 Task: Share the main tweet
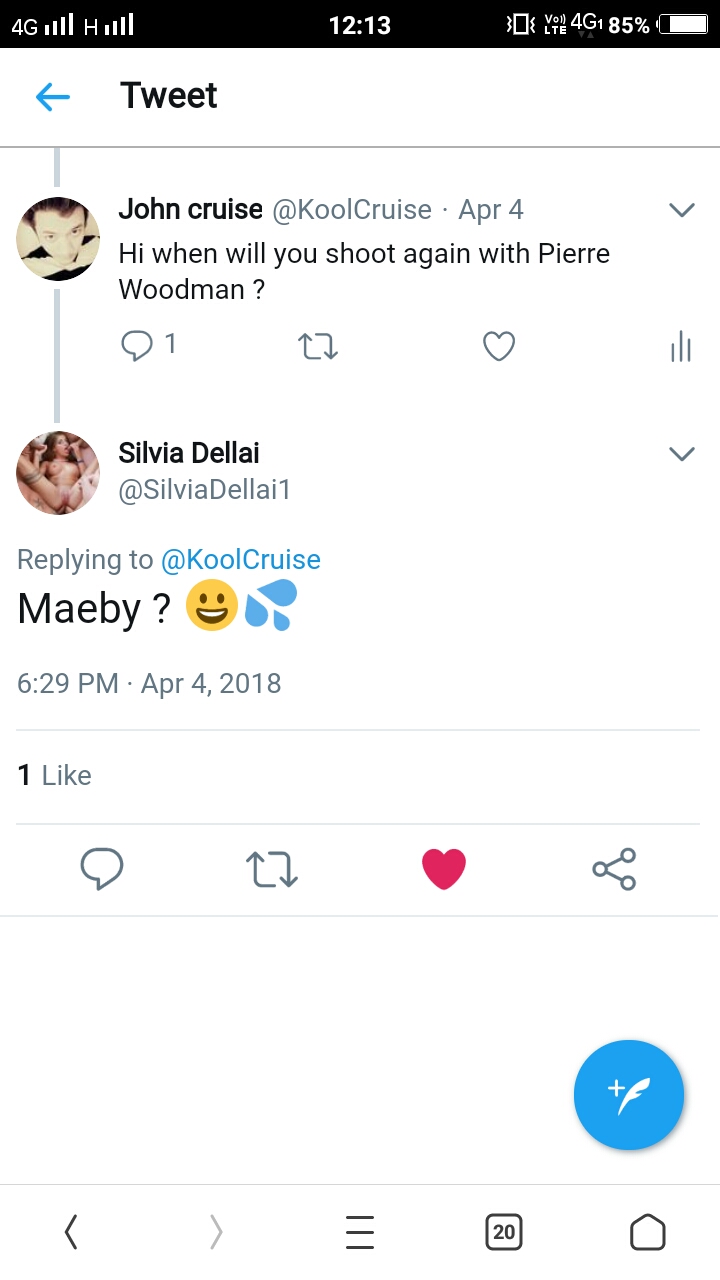click(x=614, y=869)
